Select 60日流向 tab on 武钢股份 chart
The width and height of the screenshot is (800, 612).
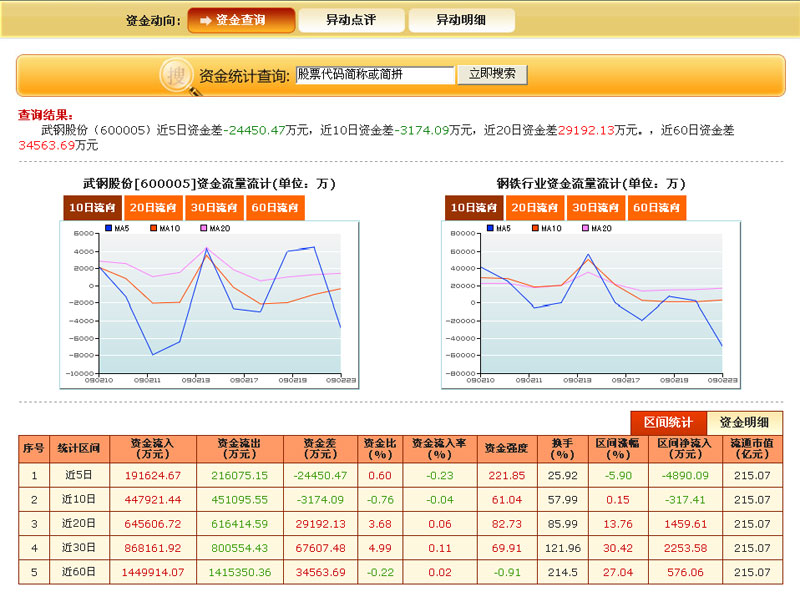274,208
